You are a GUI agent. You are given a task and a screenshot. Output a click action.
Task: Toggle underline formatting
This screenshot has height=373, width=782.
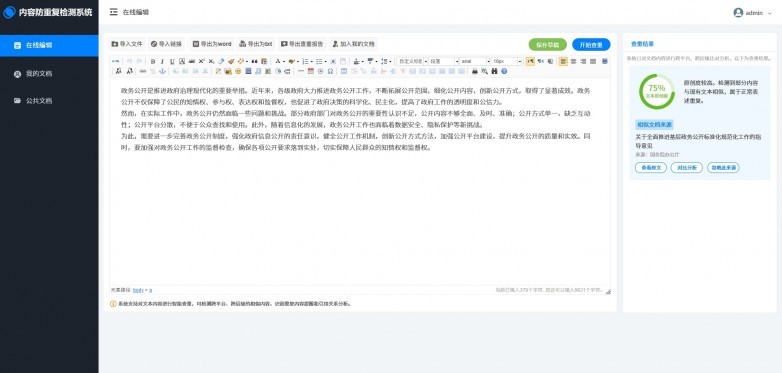[172, 61]
